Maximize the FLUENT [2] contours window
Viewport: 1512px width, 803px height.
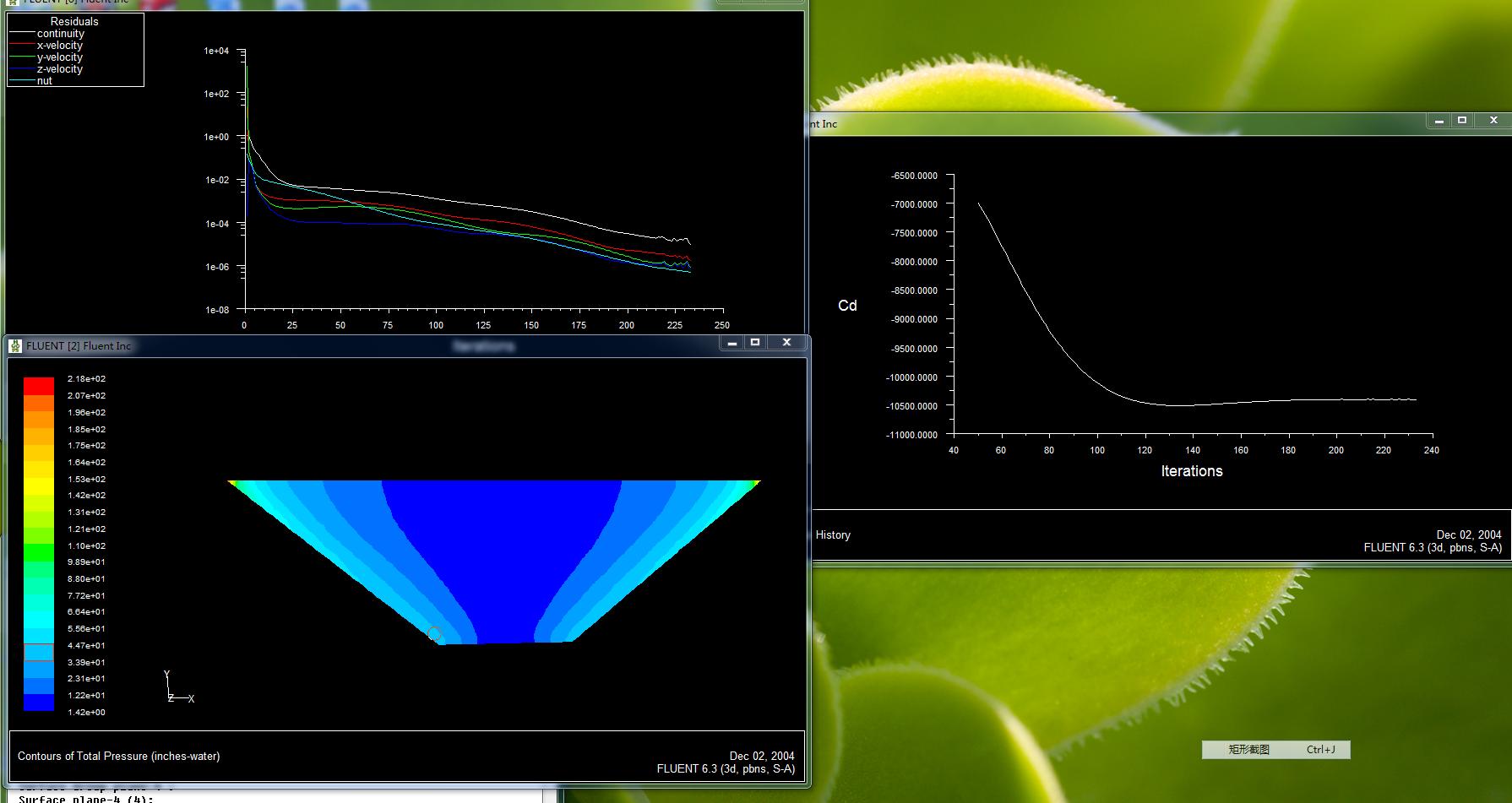[x=755, y=343]
